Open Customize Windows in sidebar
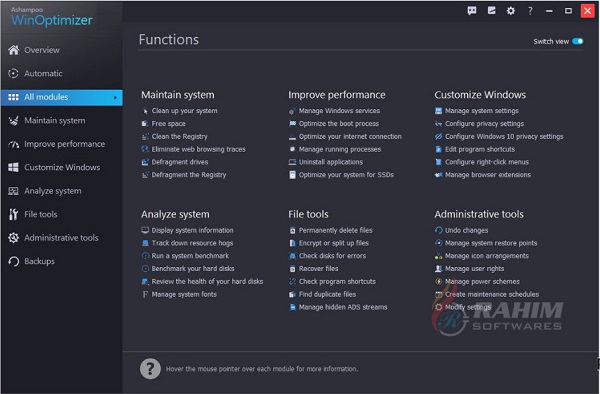 click(x=62, y=168)
